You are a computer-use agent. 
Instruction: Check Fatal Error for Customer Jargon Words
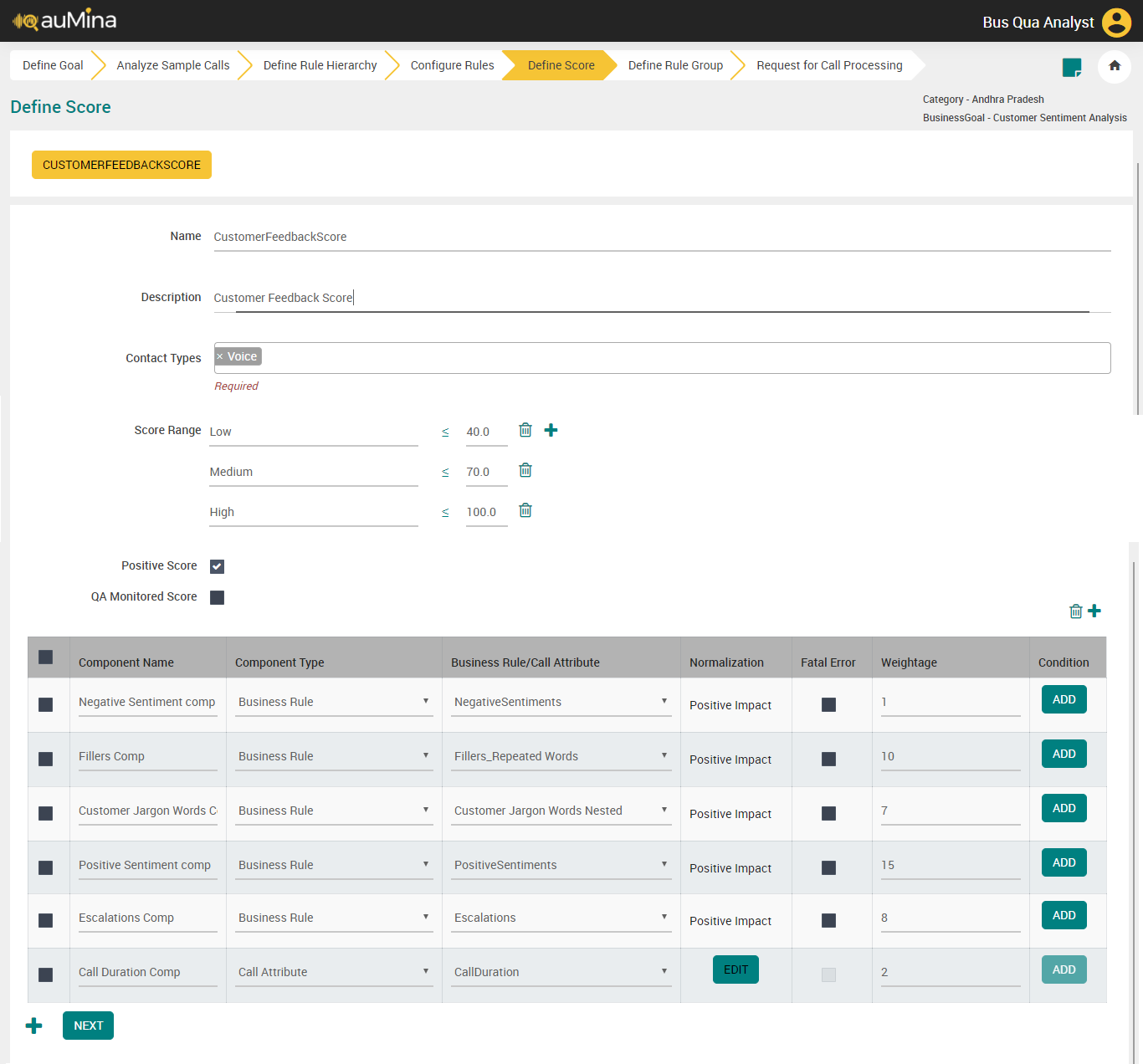(829, 814)
